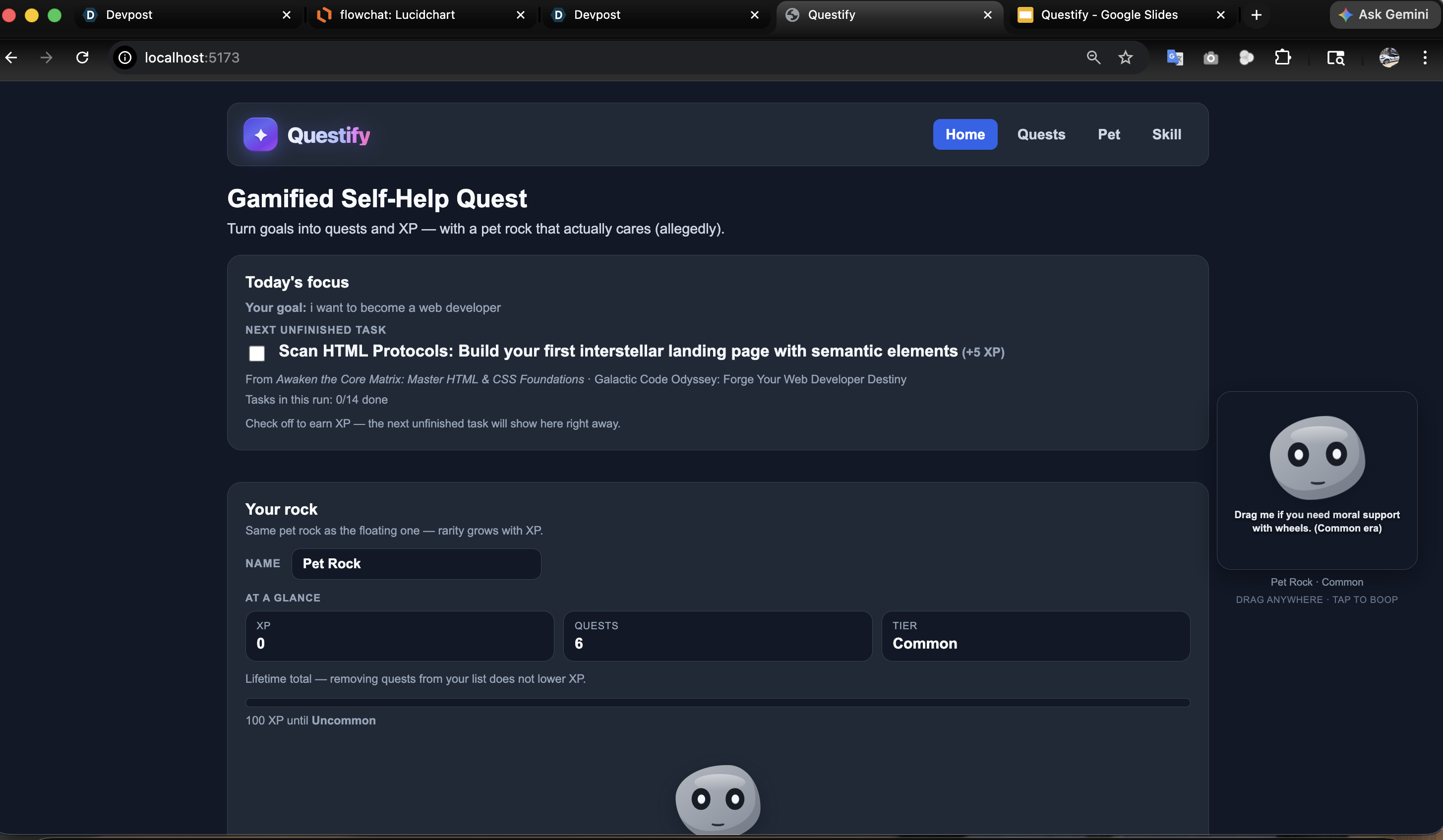Click the Google Translate extension icon

1174,58
